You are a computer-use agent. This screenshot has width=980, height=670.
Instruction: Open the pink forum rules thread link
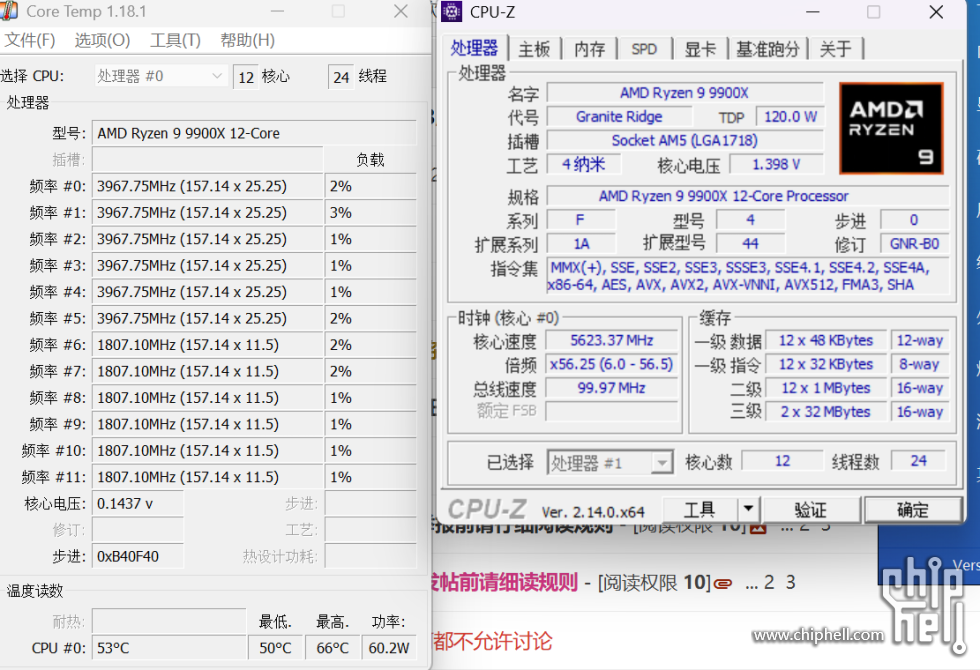pos(505,582)
